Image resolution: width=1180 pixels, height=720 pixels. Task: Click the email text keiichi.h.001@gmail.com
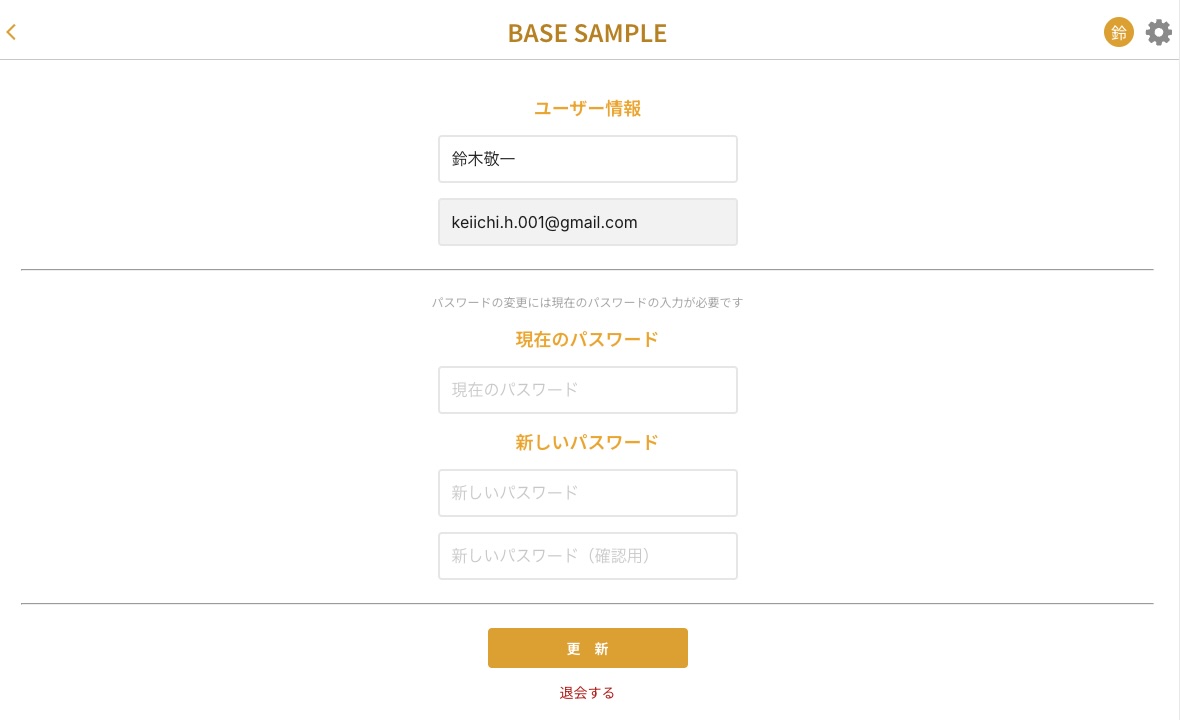(x=544, y=223)
